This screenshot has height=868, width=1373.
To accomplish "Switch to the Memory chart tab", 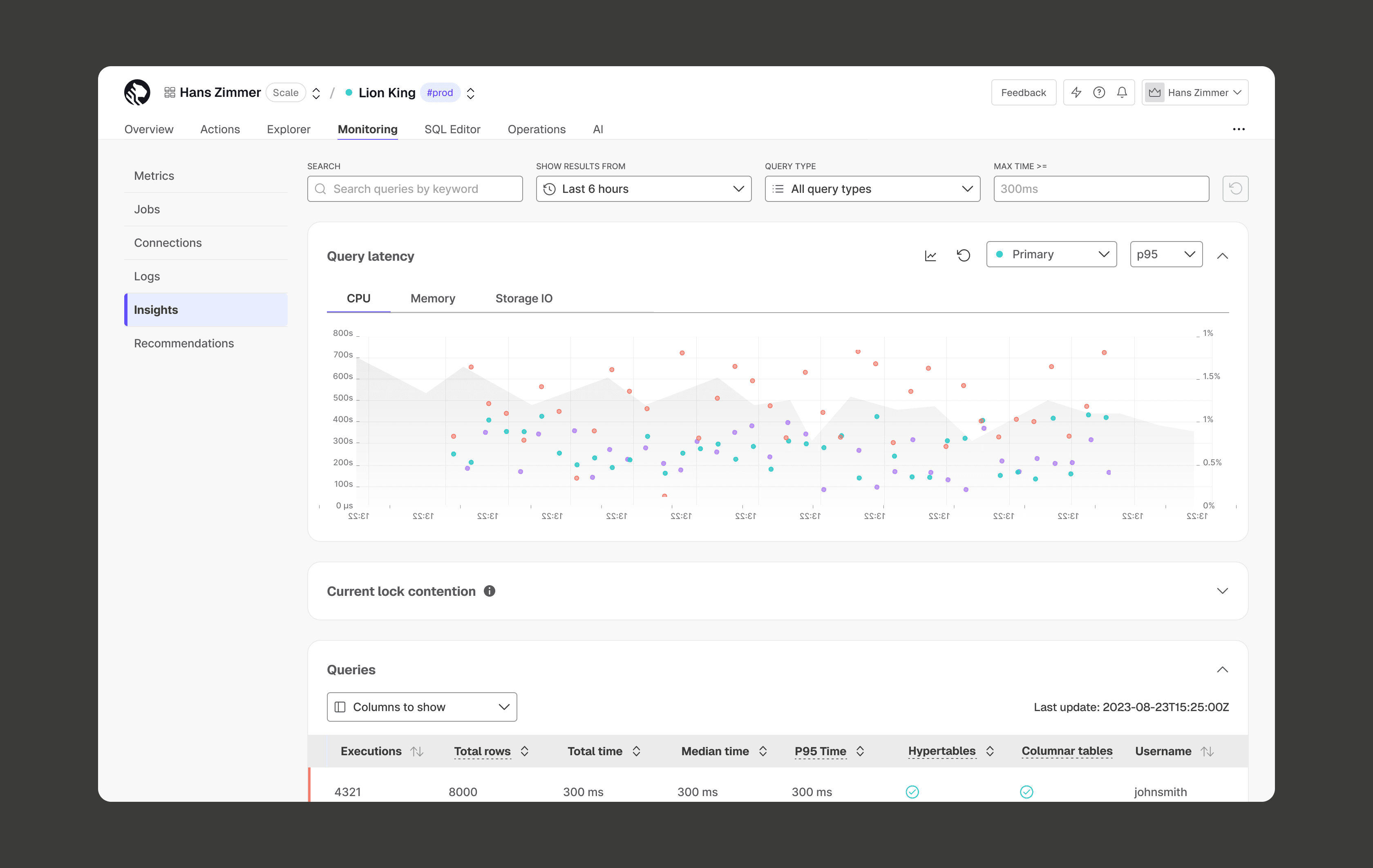I will [433, 298].
